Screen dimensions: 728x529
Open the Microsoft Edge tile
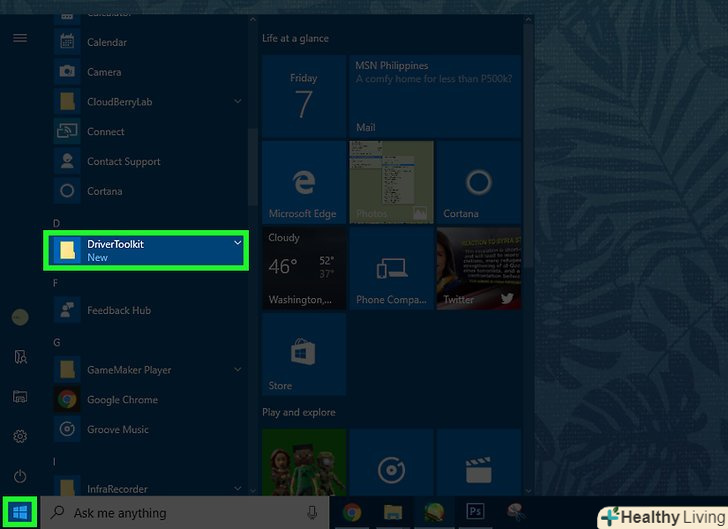304,183
